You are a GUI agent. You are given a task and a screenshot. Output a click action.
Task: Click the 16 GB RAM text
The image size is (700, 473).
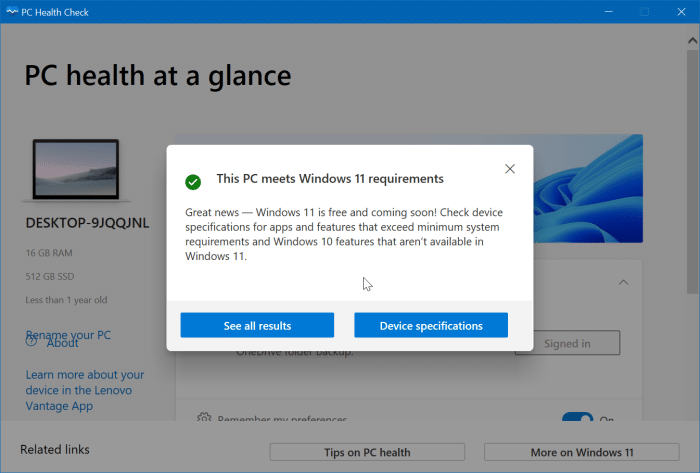(49, 253)
